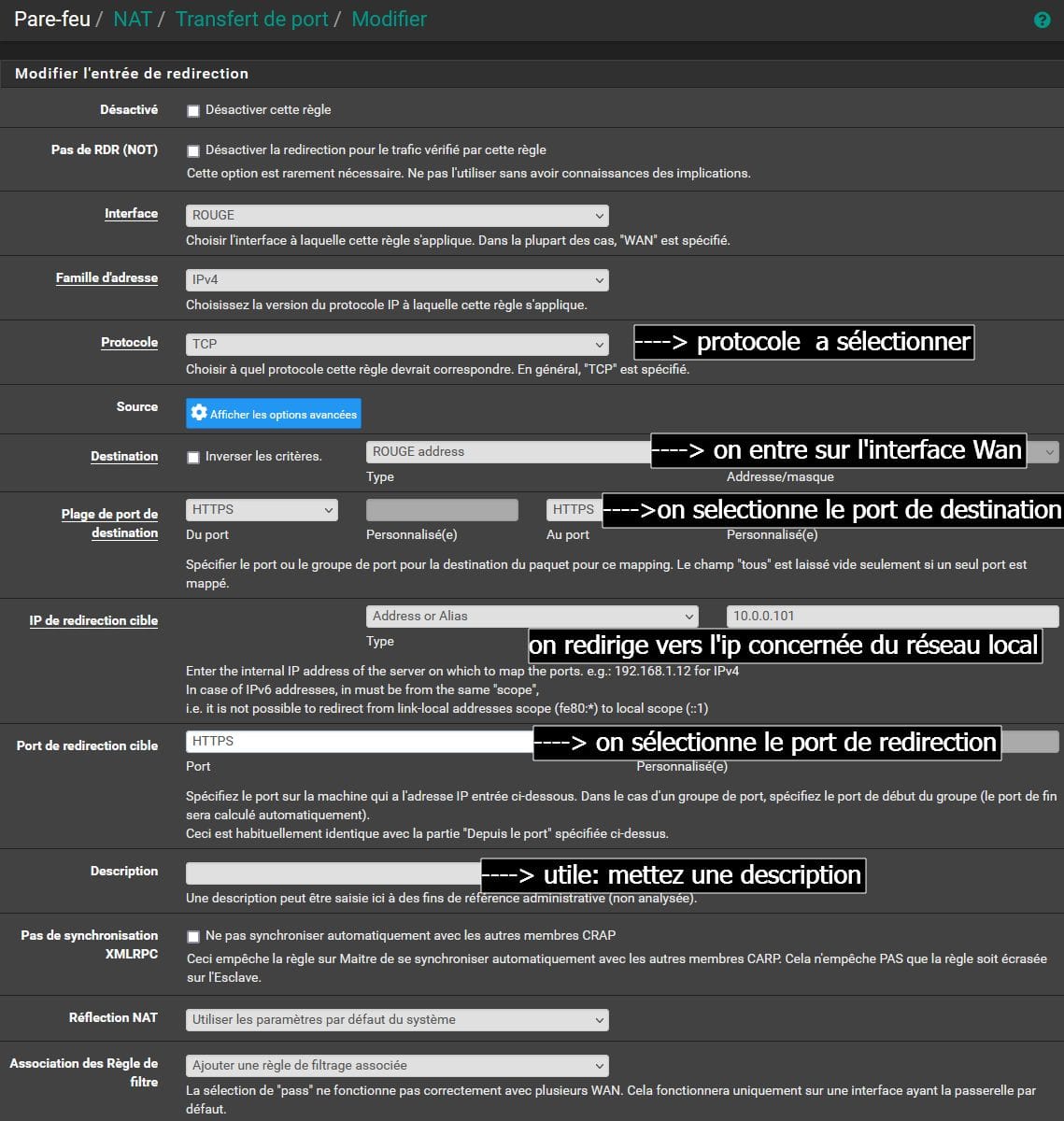The height and width of the screenshot is (1121, 1064).
Task: Navigate to NAT breadcrumb link
Action: (133, 19)
